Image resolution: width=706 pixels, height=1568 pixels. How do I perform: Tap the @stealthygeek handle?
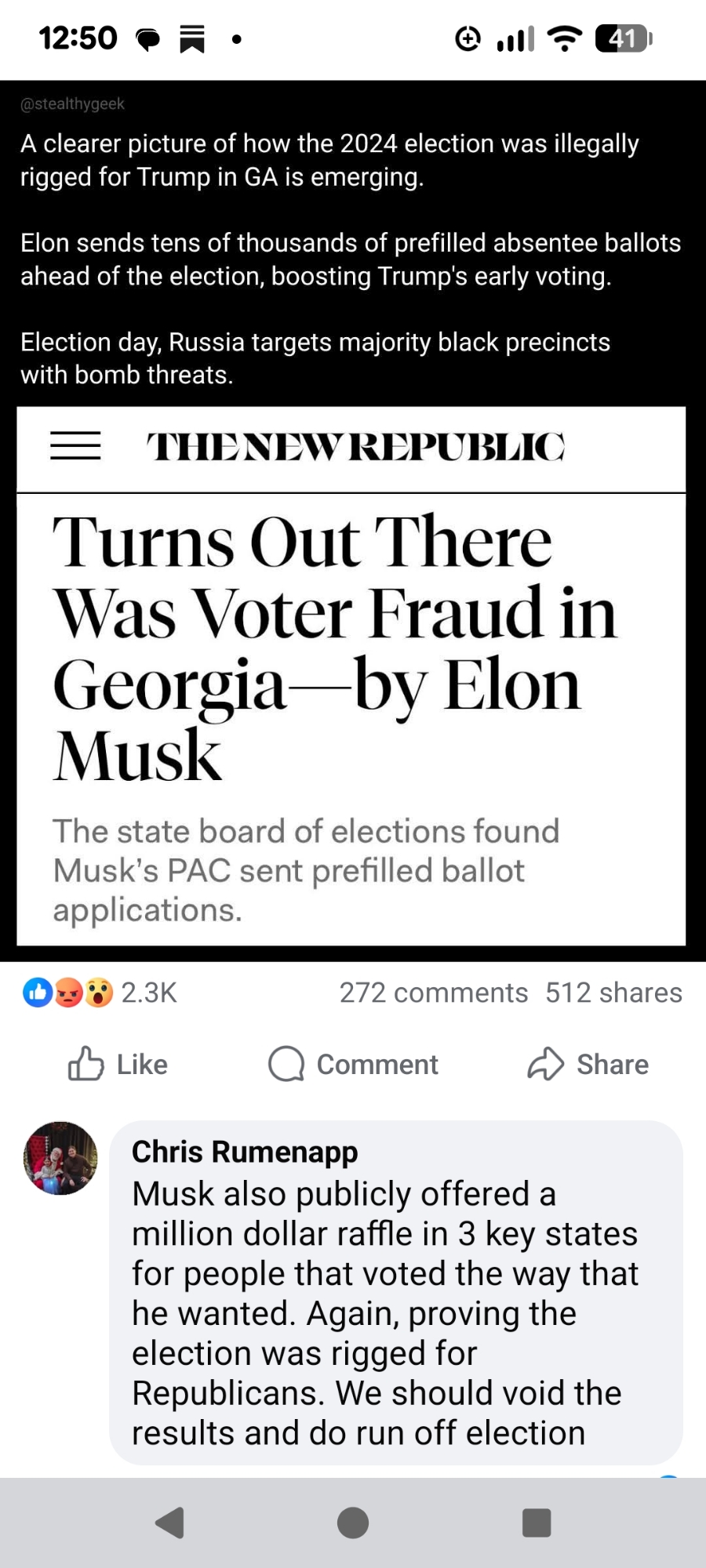(72, 103)
